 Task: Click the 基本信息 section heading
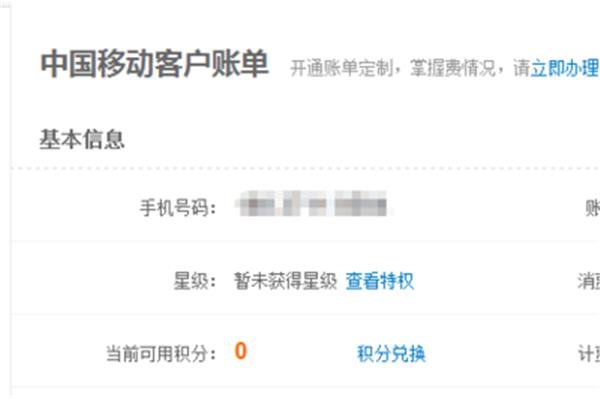[x=82, y=139]
